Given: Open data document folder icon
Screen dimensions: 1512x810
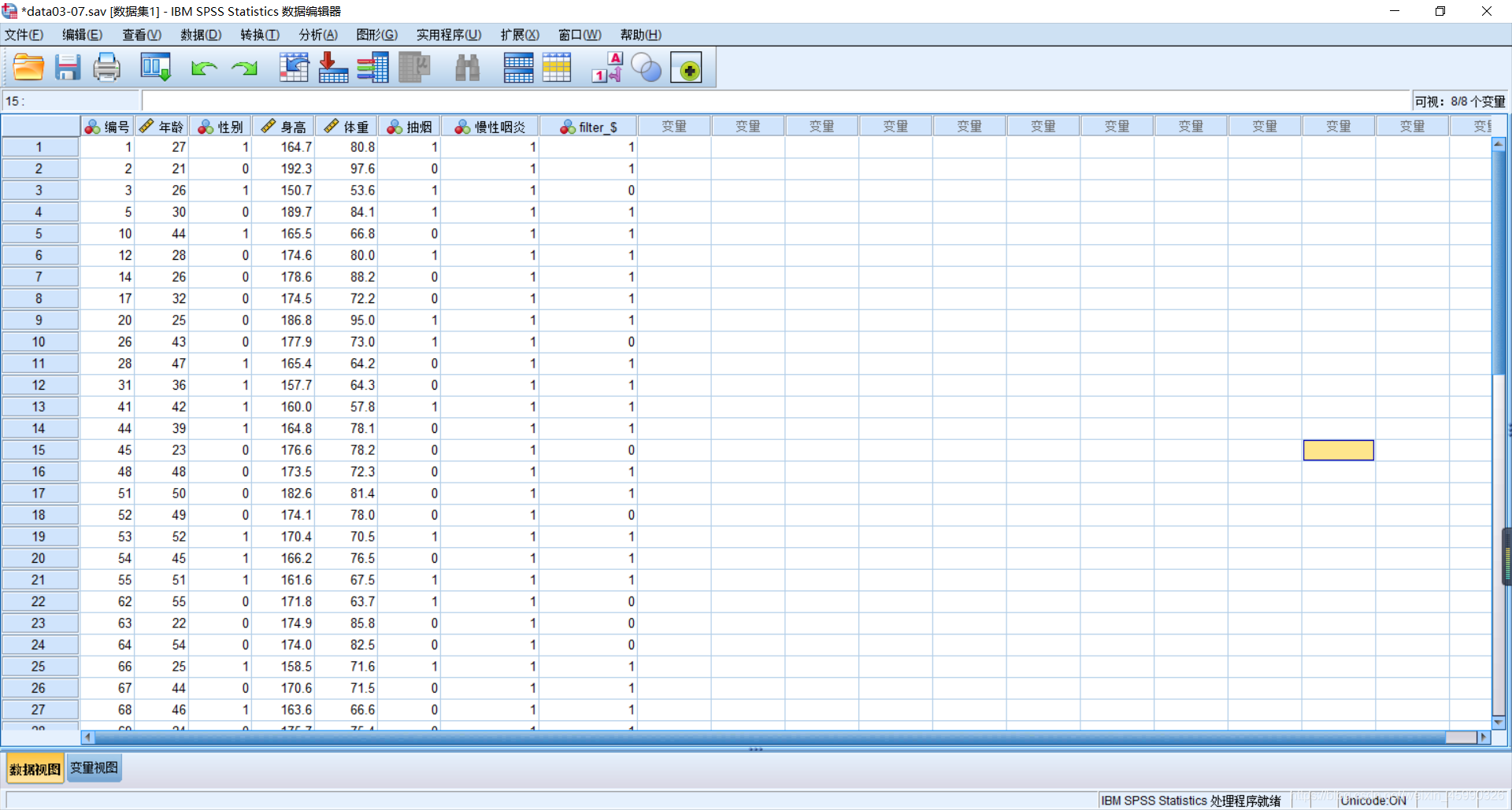Looking at the screenshot, I should pyautogui.click(x=28, y=68).
